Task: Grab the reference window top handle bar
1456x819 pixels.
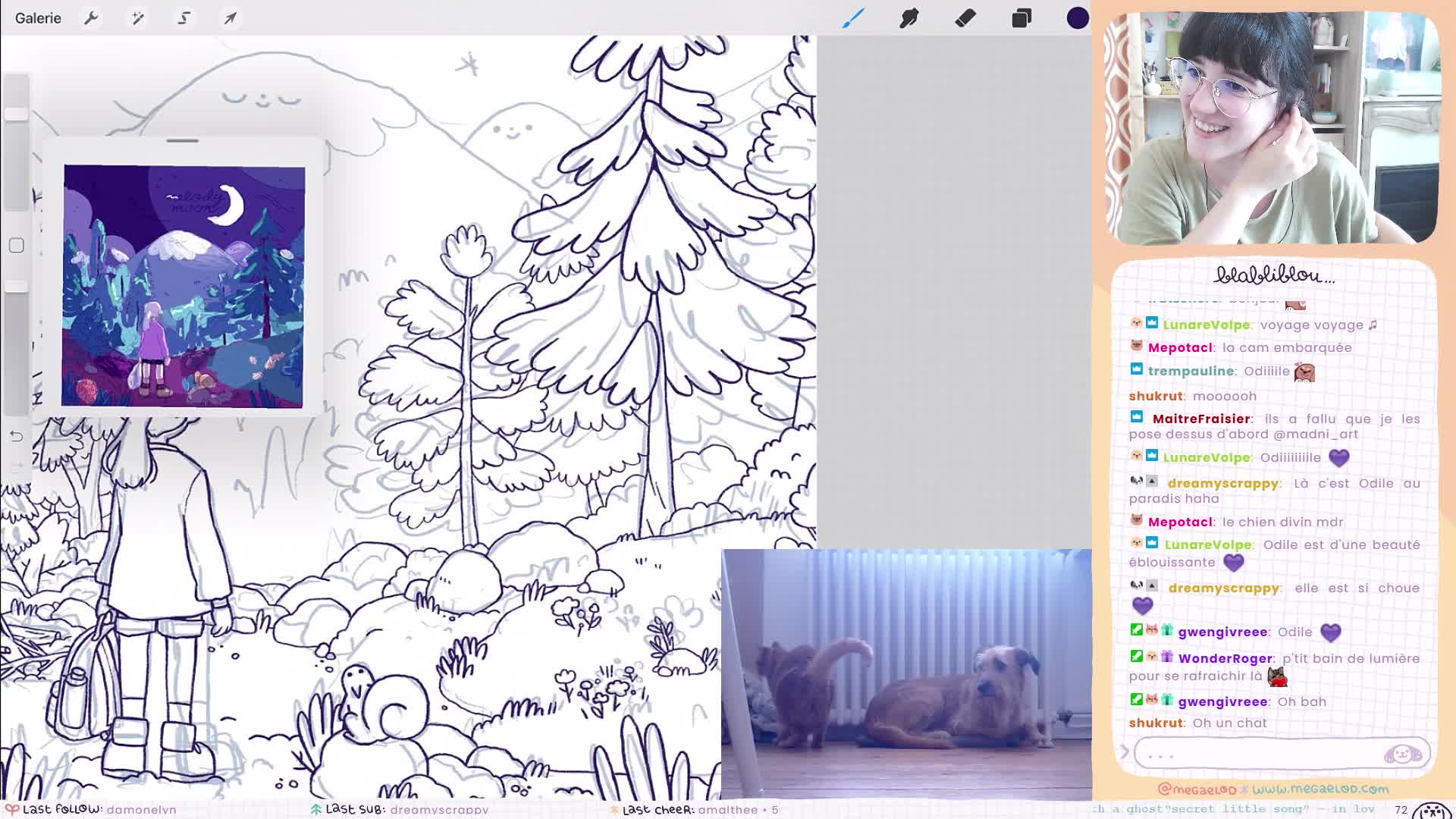Action: click(x=182, y=141)
